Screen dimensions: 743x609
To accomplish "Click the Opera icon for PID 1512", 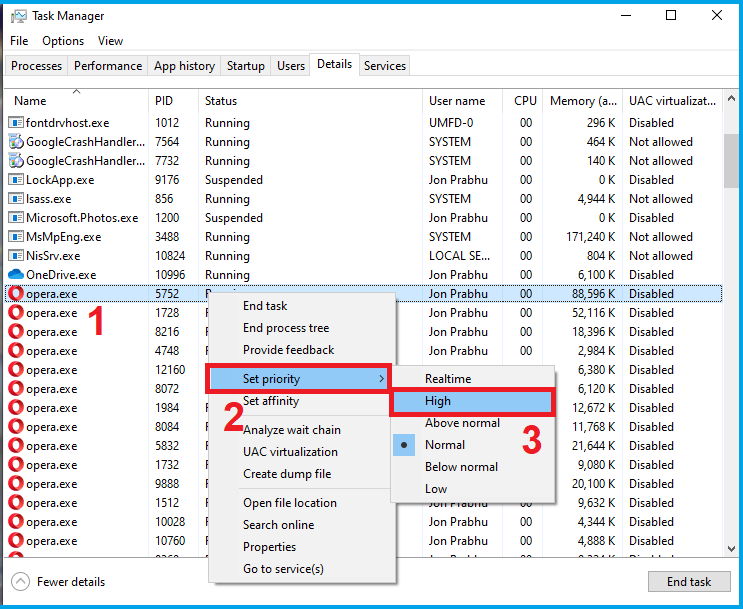I will point(16,502).
